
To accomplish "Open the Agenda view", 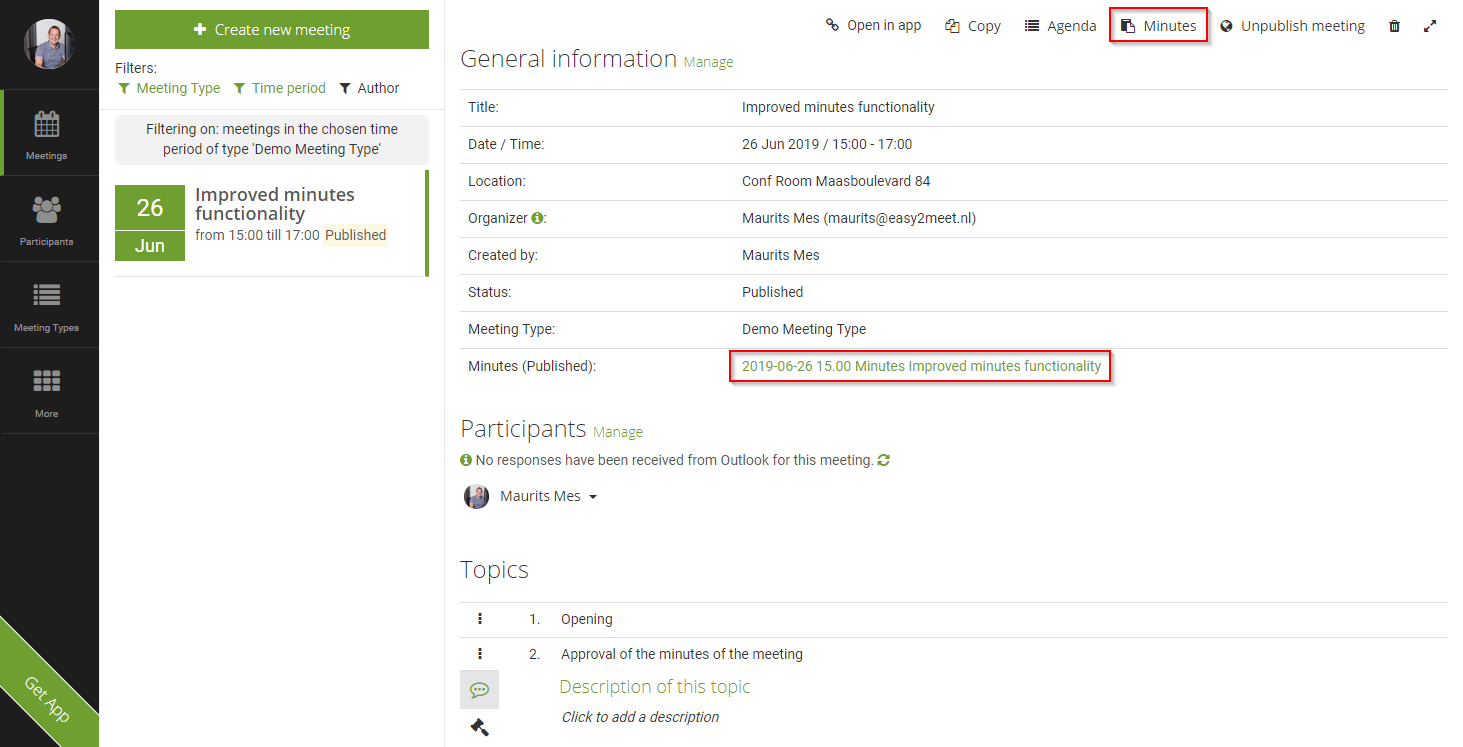I will pyautogui.click(x=1061, y=26).
